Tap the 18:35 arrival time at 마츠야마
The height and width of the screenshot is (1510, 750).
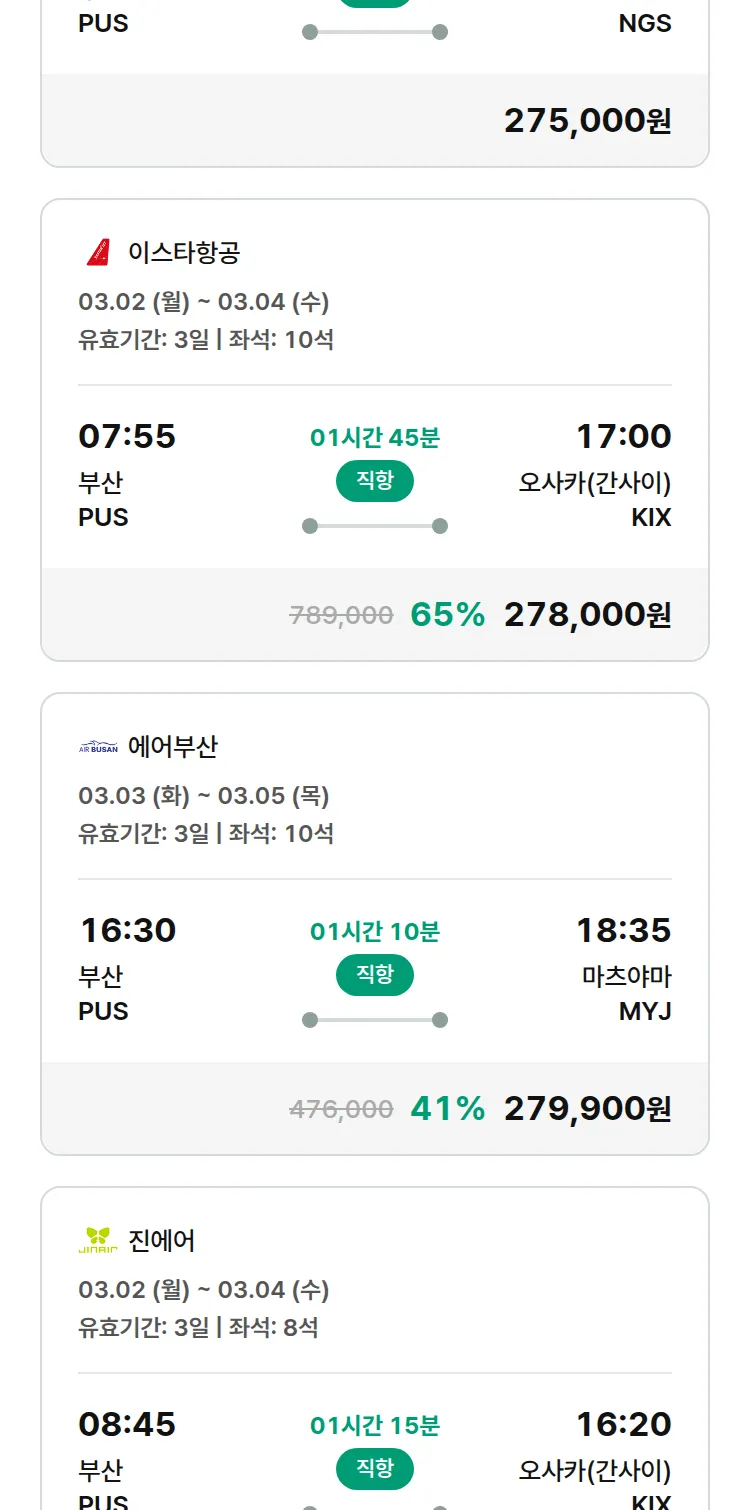tap(623, 931)
